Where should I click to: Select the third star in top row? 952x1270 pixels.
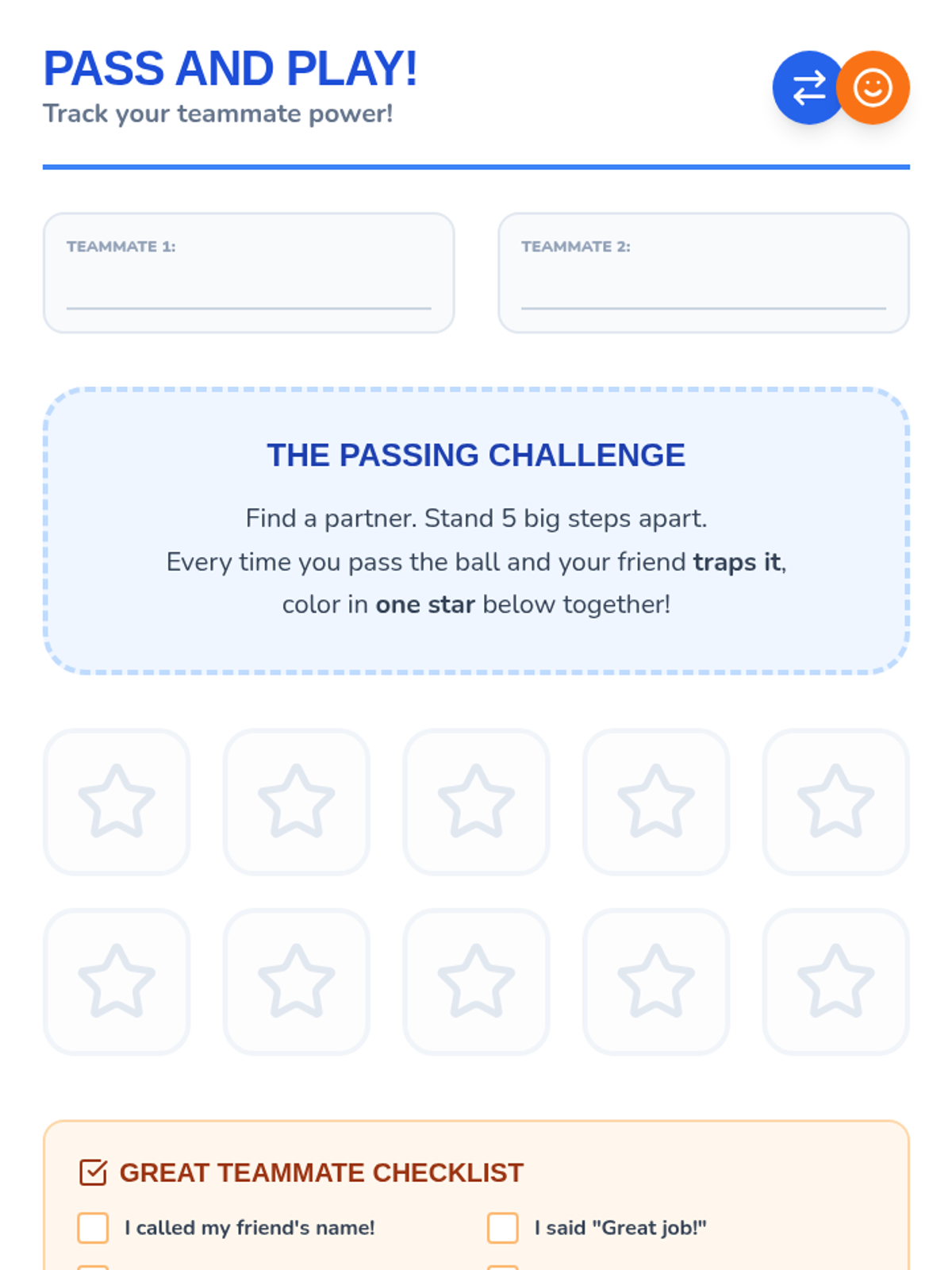tap(476, 802)
